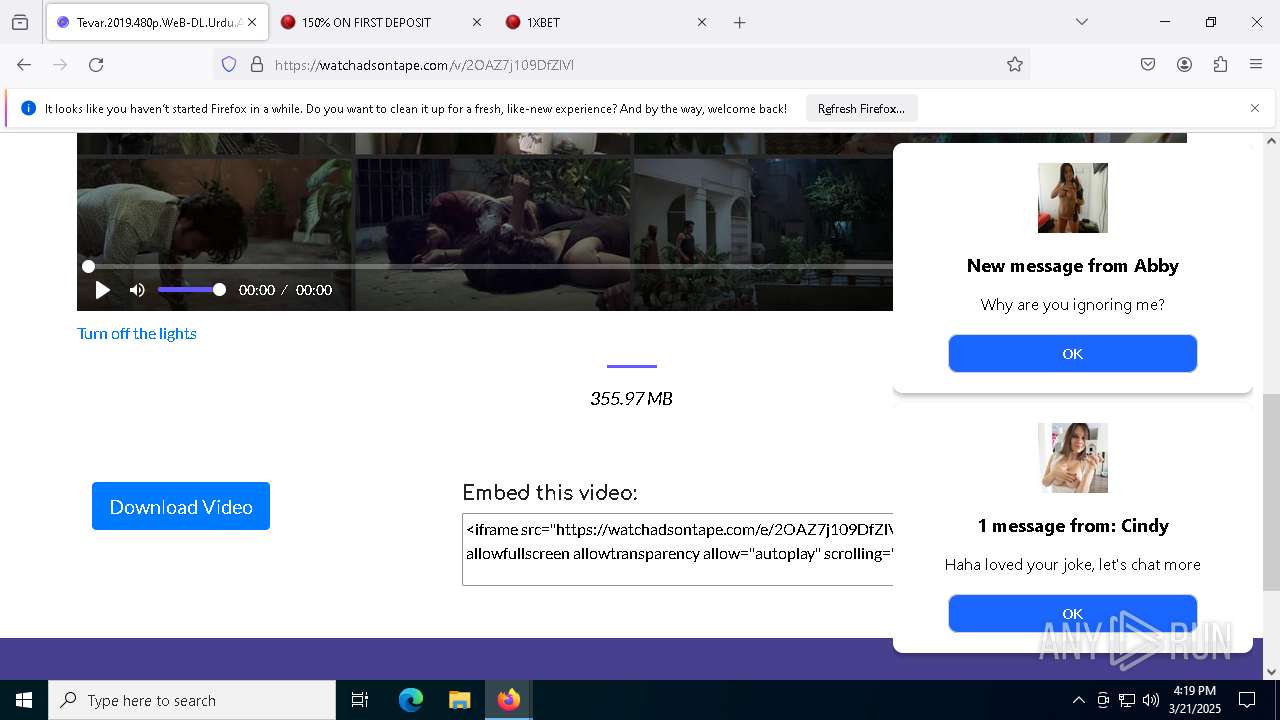Open Task View on taskbar

coord(360,700)
